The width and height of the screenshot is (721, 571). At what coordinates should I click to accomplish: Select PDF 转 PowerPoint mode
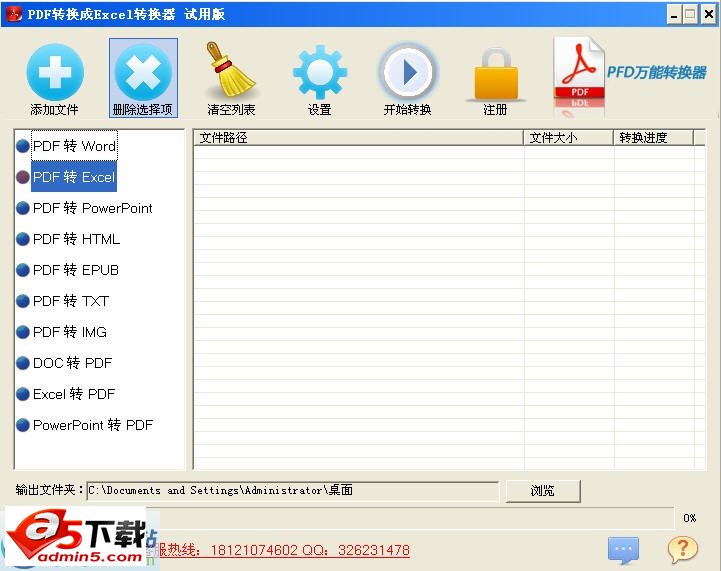pos(92,208)
